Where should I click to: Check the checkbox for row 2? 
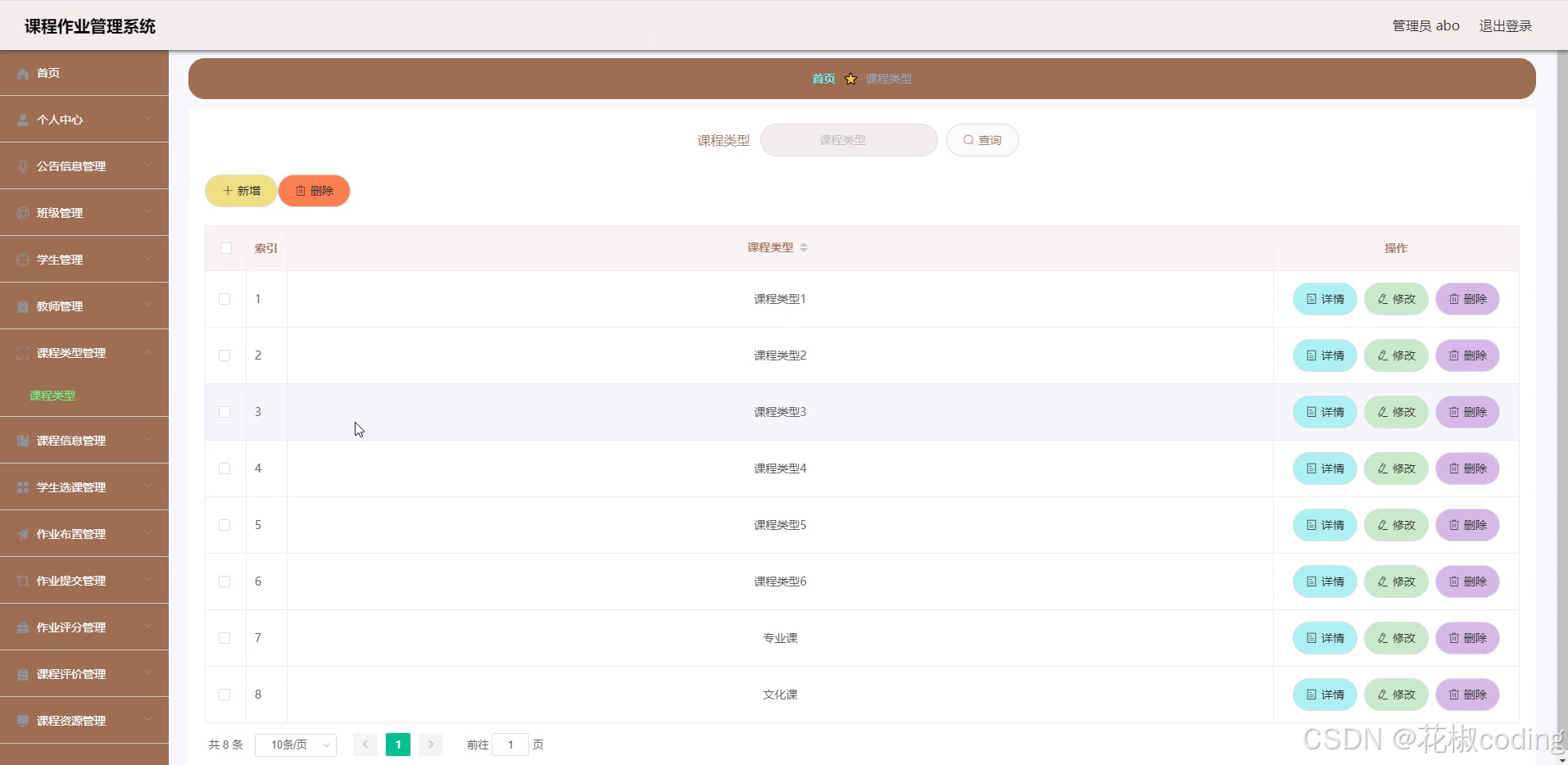(224, 355)
